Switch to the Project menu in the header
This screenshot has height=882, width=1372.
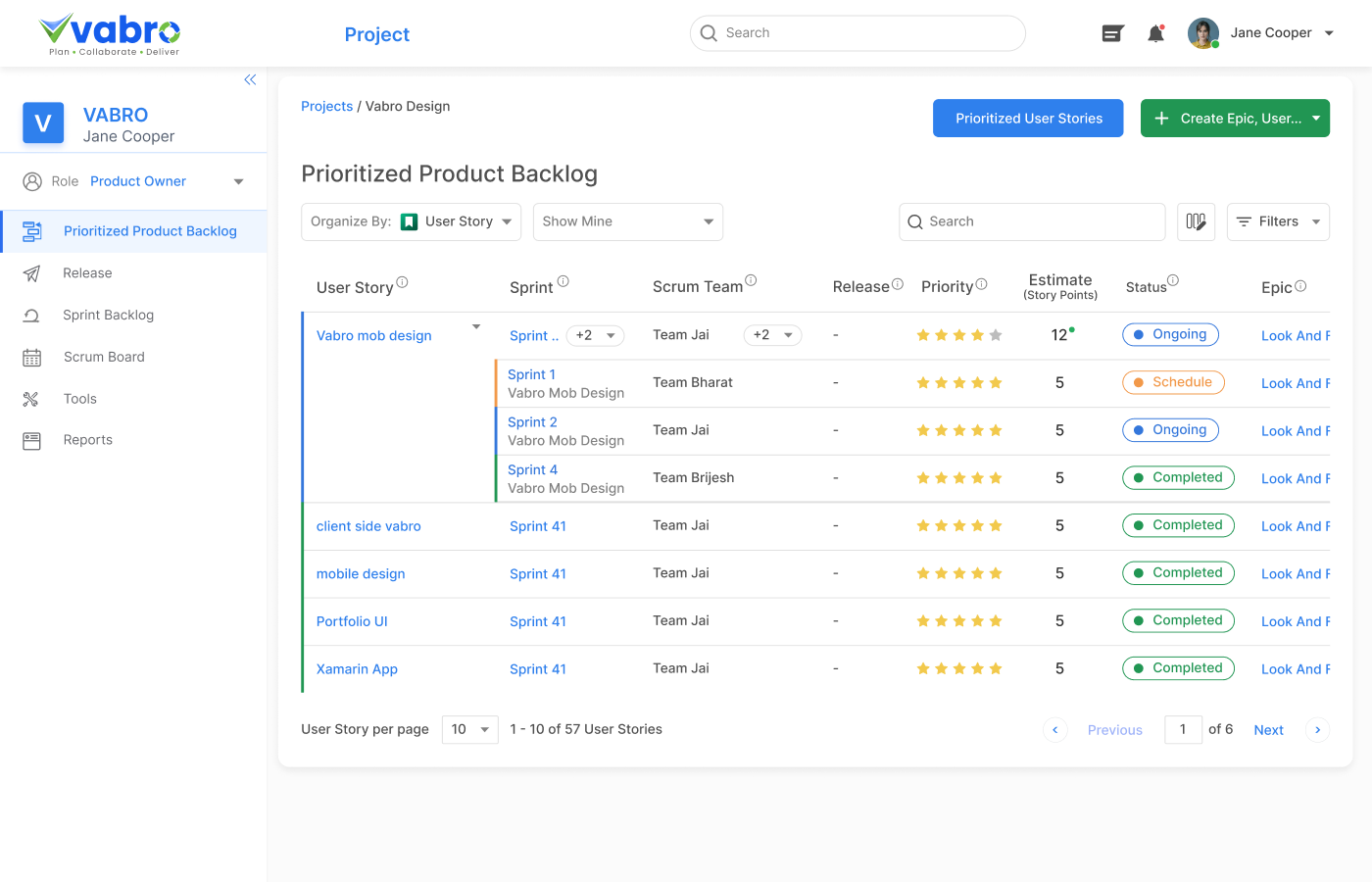(376, 33)
